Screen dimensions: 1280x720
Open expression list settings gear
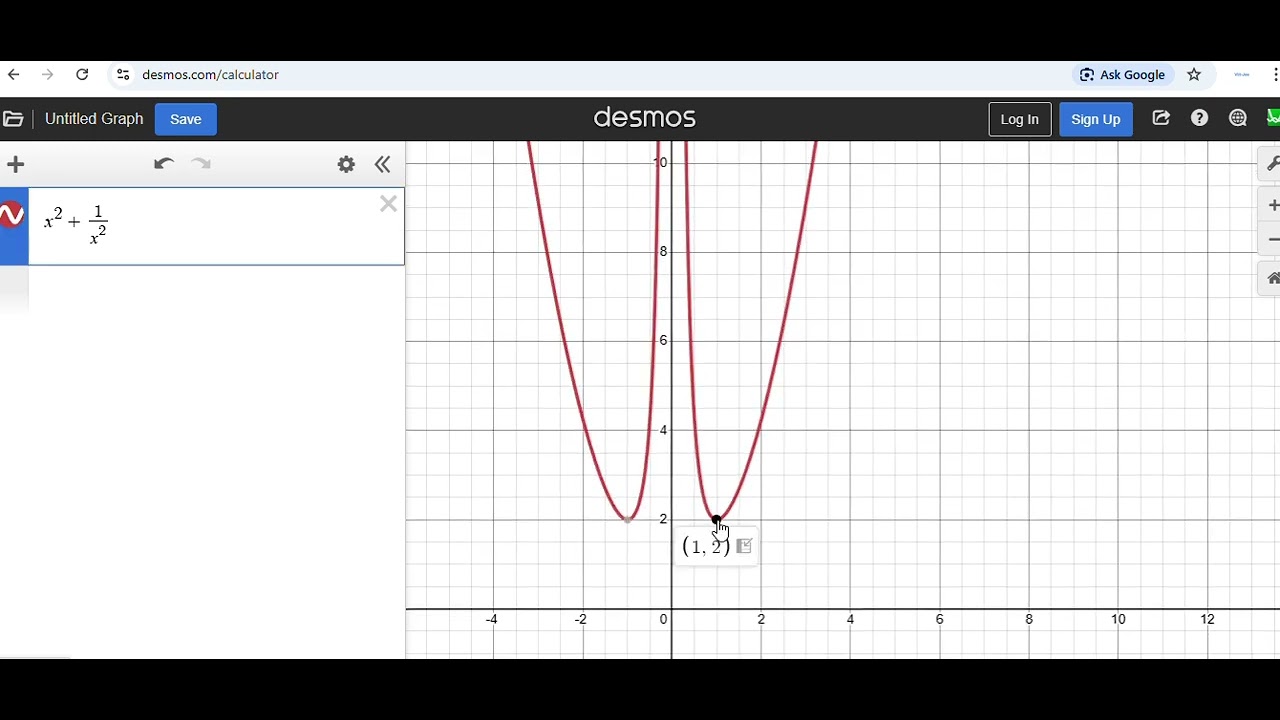346,165
